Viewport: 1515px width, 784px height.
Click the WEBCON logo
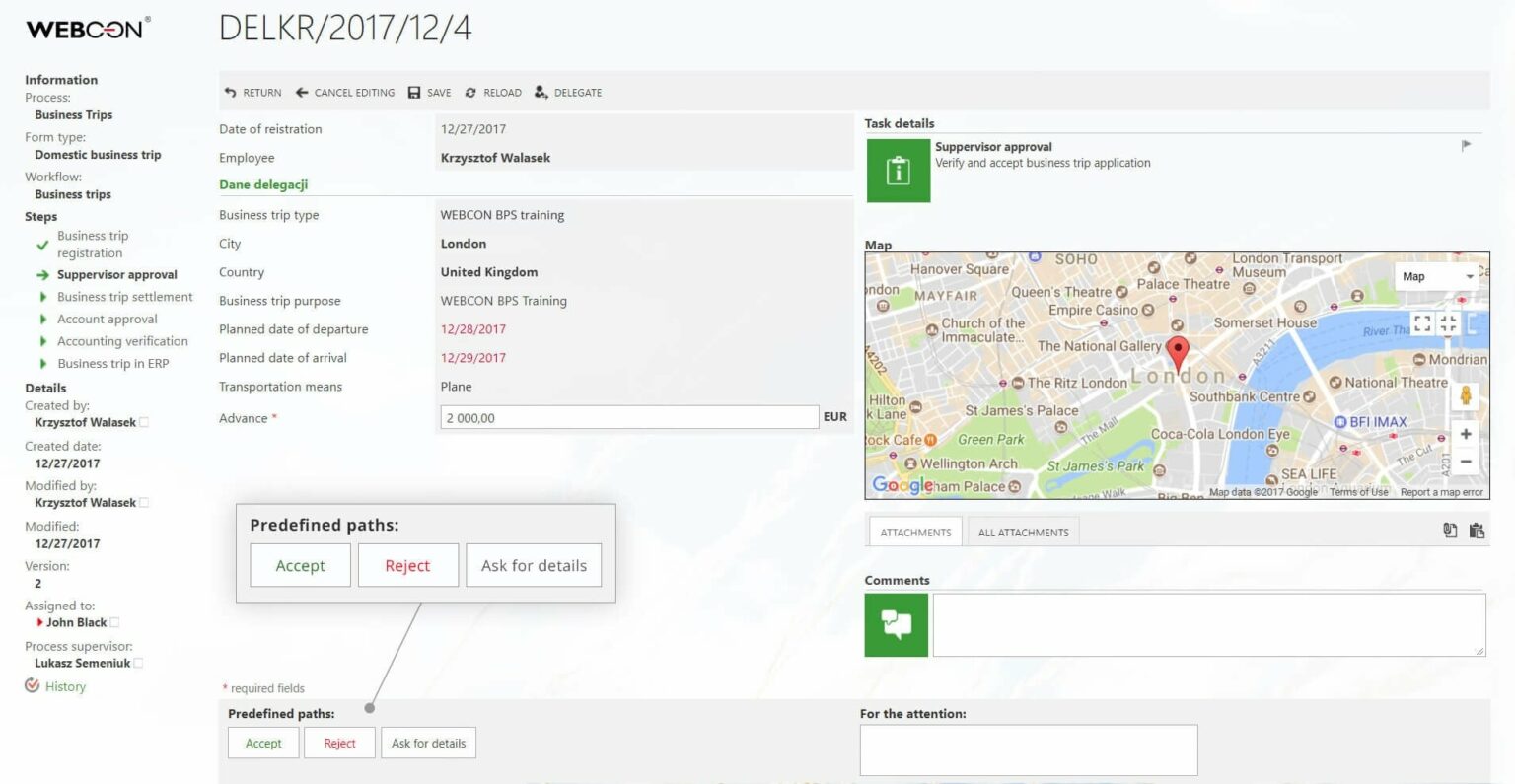point(88,28)
